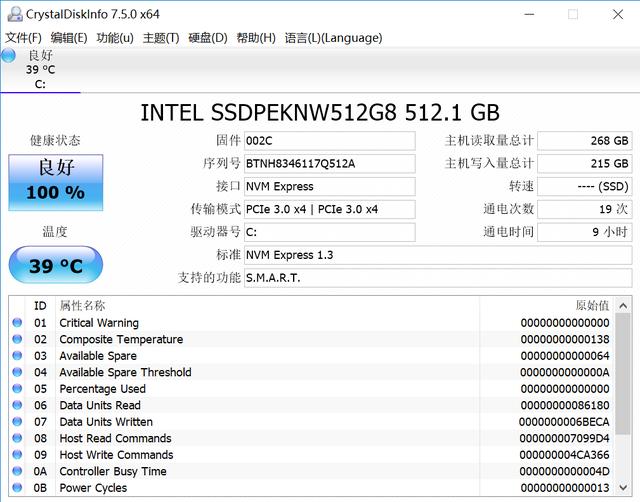This screenshot has height=502, width=640.
Task: Select the Composite Temperature attribute name
Action: tap(121, 339)
